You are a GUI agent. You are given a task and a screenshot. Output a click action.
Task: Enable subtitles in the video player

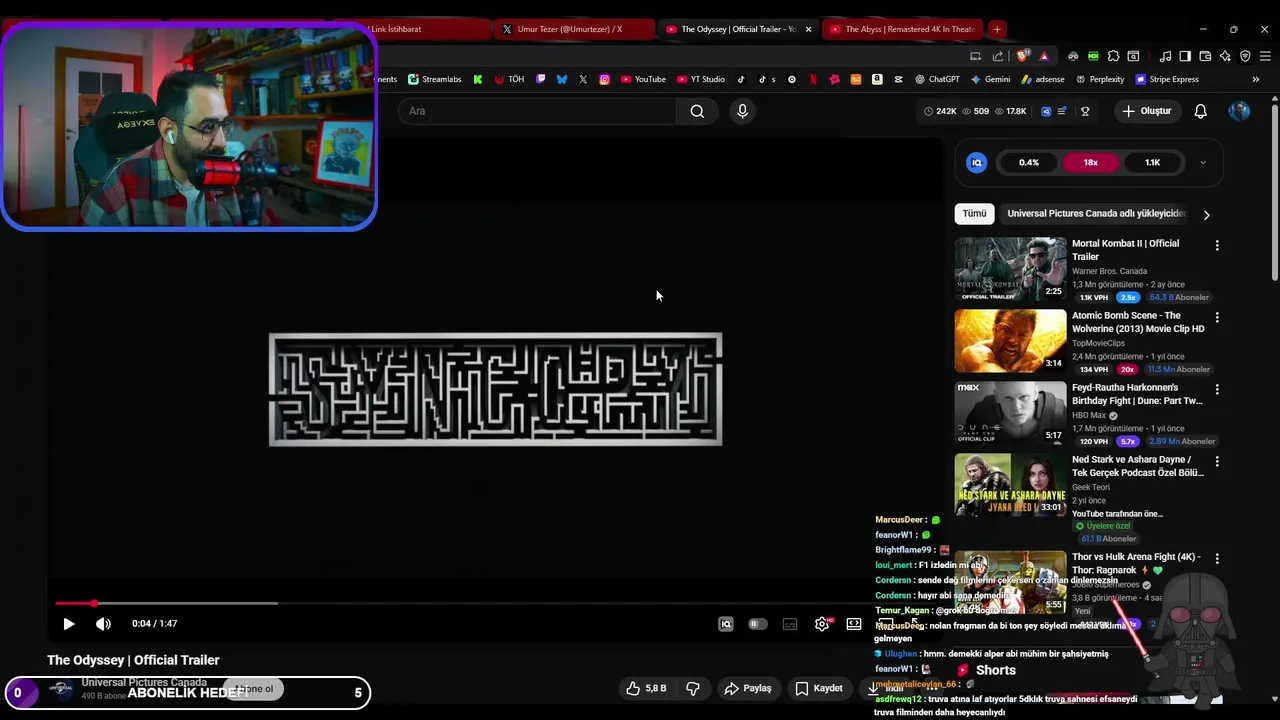point(790,624)
